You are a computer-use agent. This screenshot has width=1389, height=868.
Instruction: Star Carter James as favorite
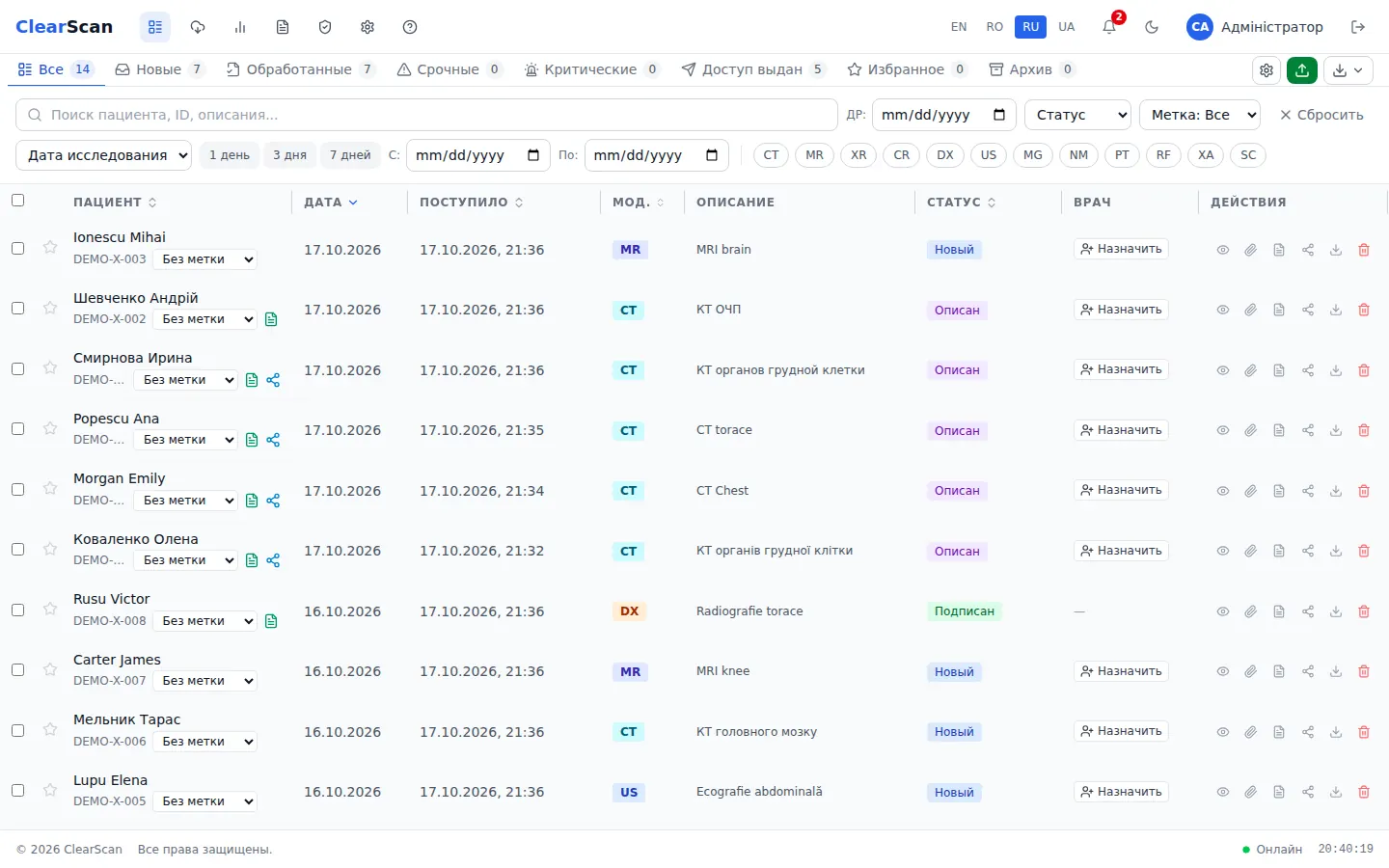(x=50, y=669)
